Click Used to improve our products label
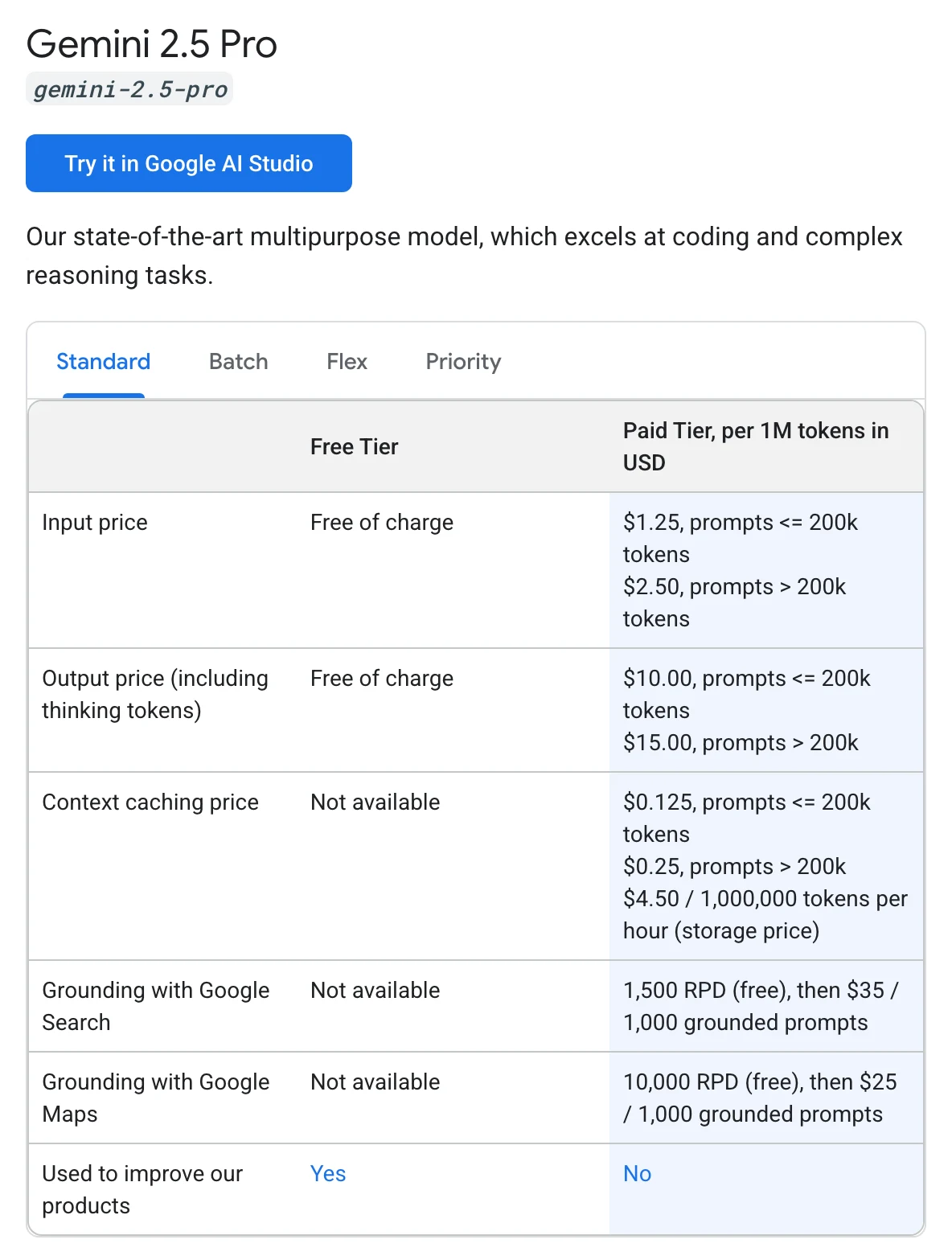This screenshot has height=1256, width=952. [142, 1190]
